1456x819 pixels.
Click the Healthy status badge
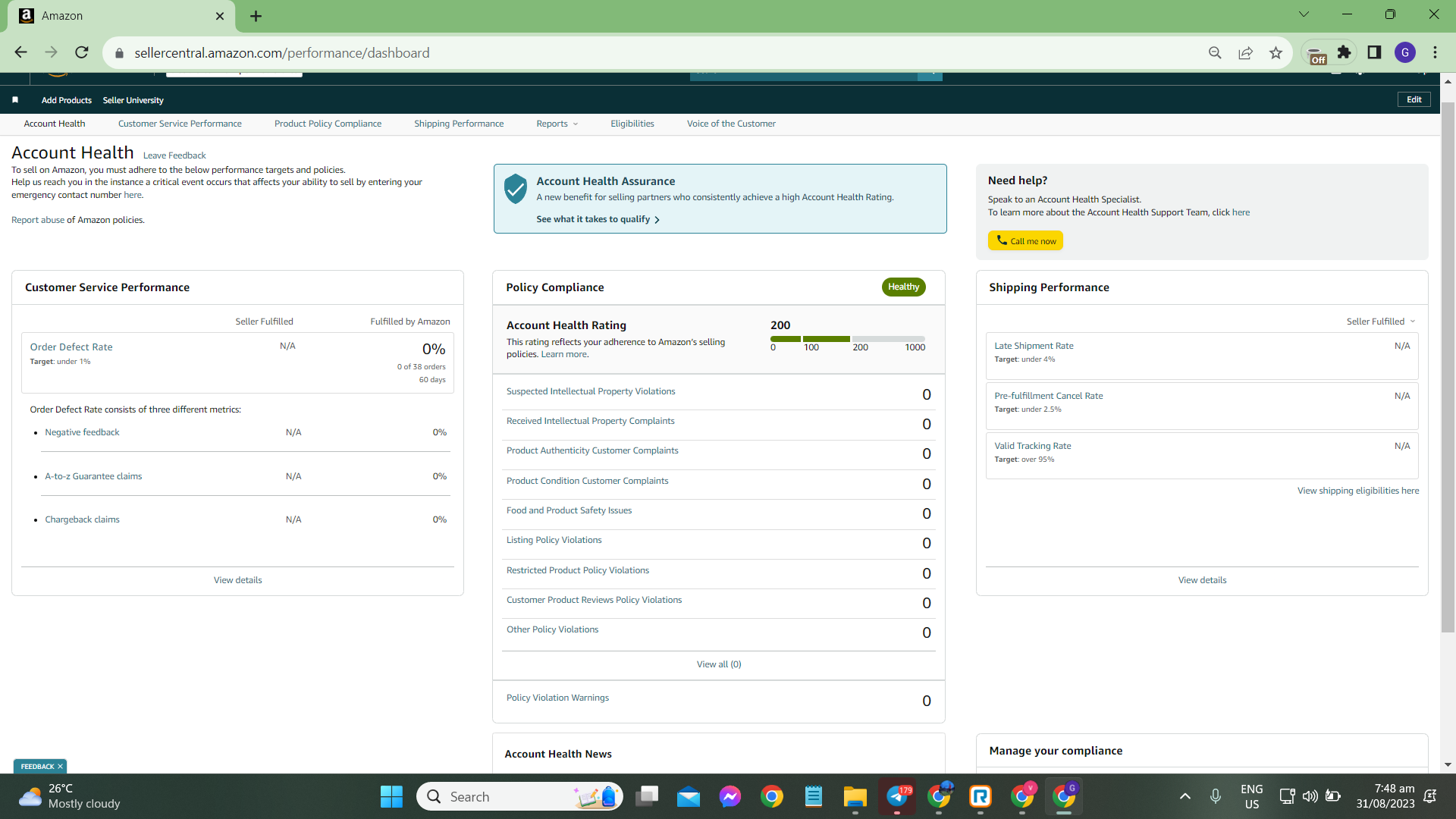[x=903, y=287]
